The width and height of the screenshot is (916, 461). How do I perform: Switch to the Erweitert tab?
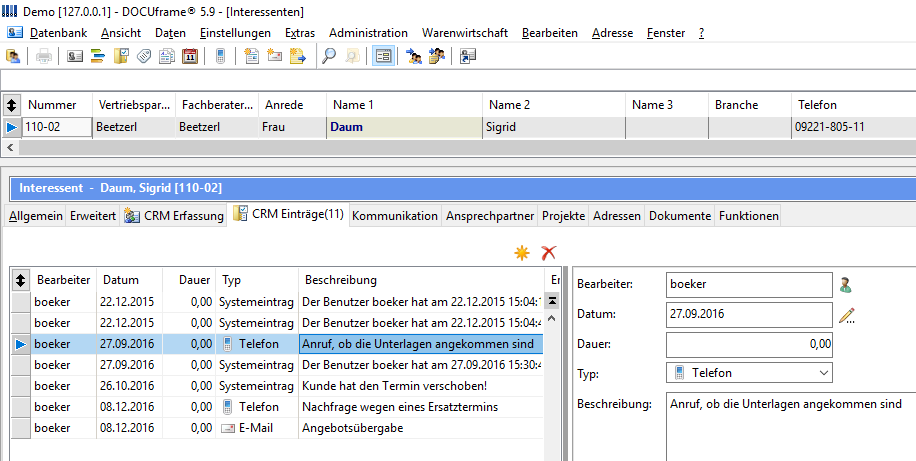tap(93, 216)
